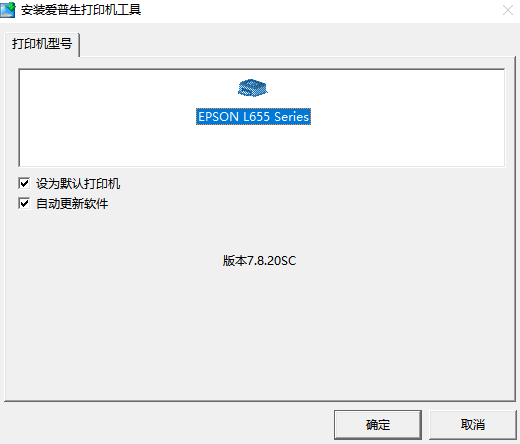This screenshot has height=444, width=520.
Task: Click the 取消 button
Action: tap(472, 425)
